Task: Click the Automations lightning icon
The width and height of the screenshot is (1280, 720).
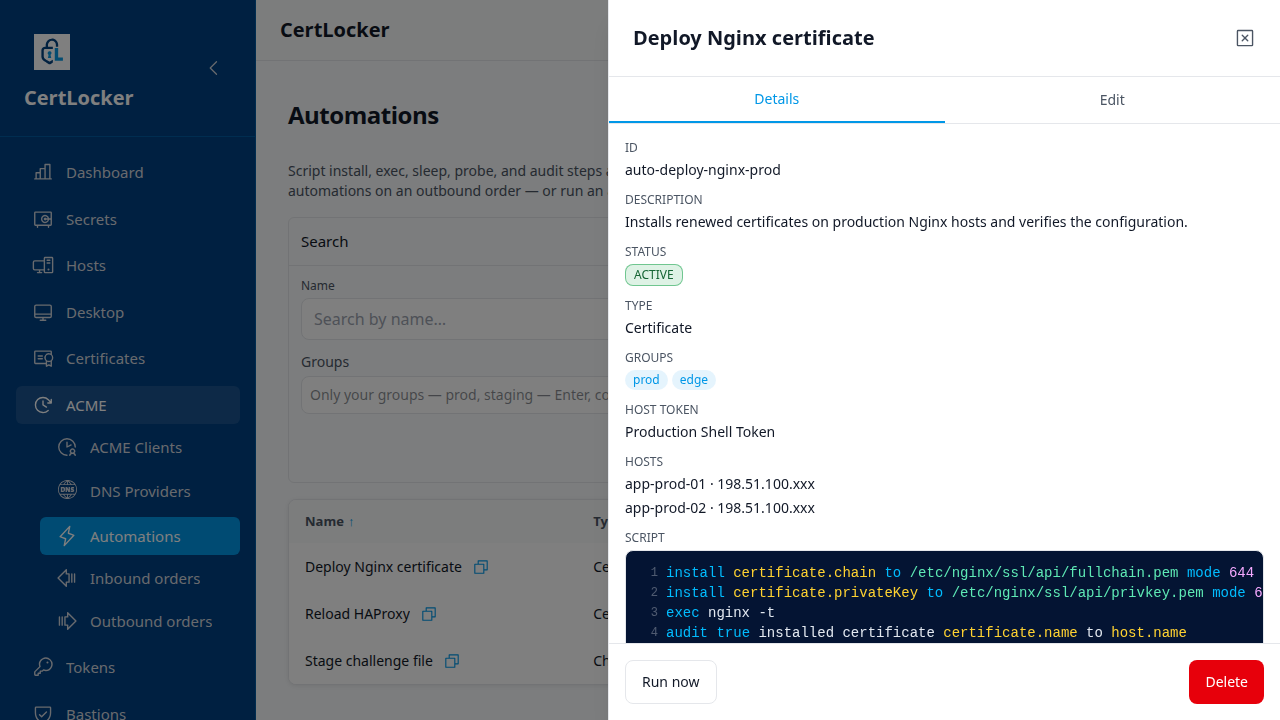Action: pyautogui.click(x=67, y=536)
